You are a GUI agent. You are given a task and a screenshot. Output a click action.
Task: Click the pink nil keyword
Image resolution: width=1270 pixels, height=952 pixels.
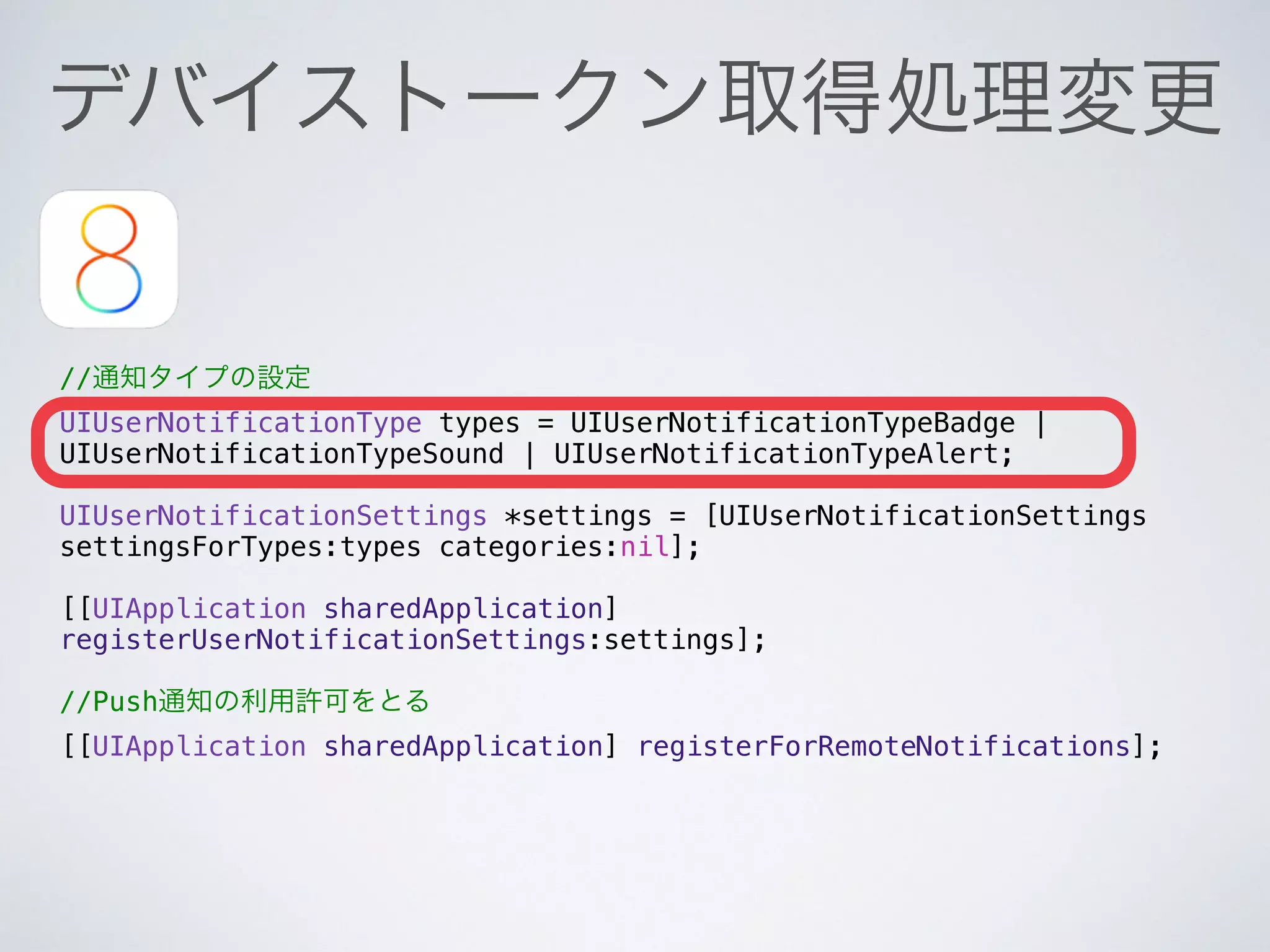645,547
